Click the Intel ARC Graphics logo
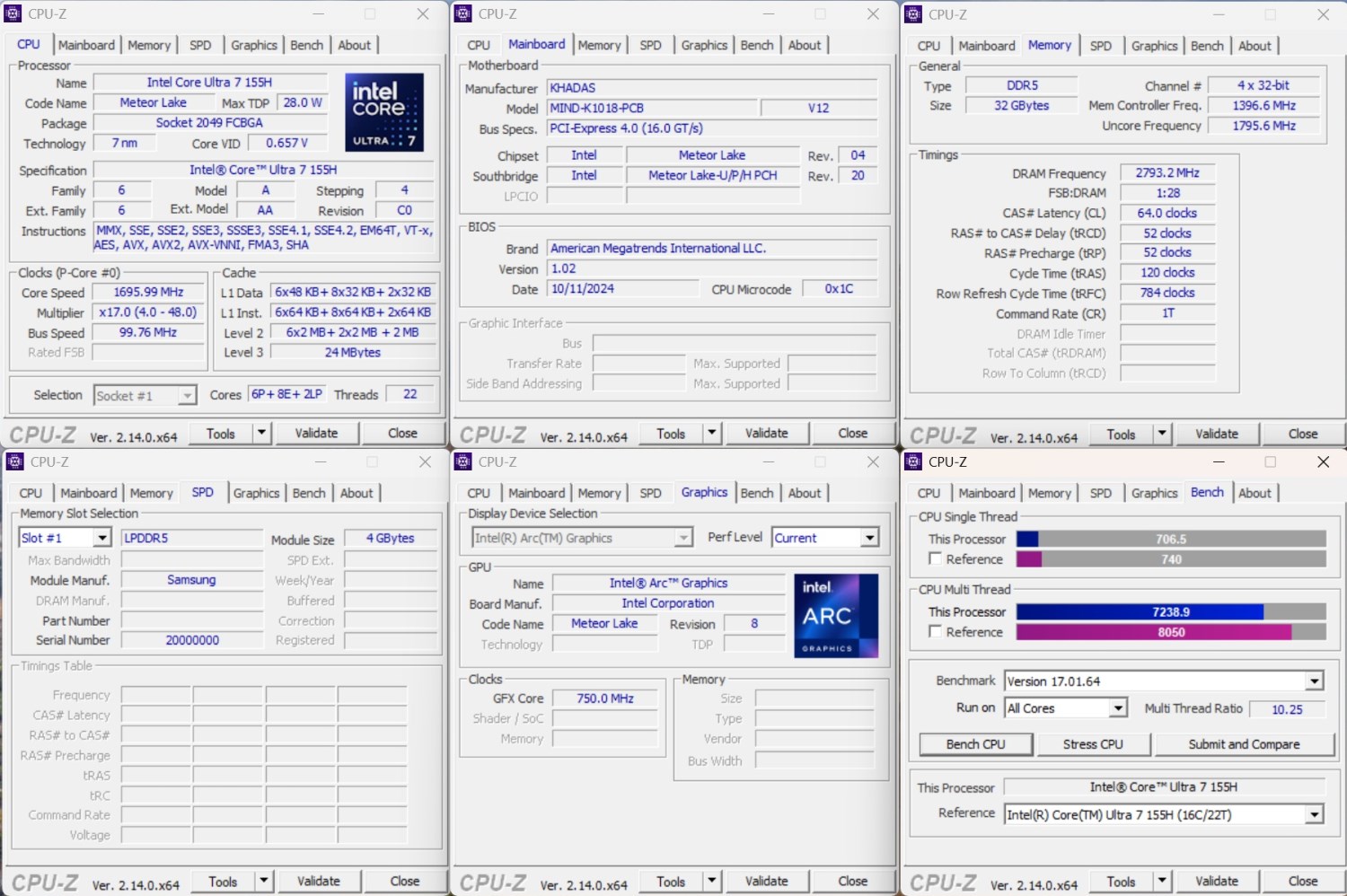The width and height of the screenshot is (1347, 896). tap(835, 616)
